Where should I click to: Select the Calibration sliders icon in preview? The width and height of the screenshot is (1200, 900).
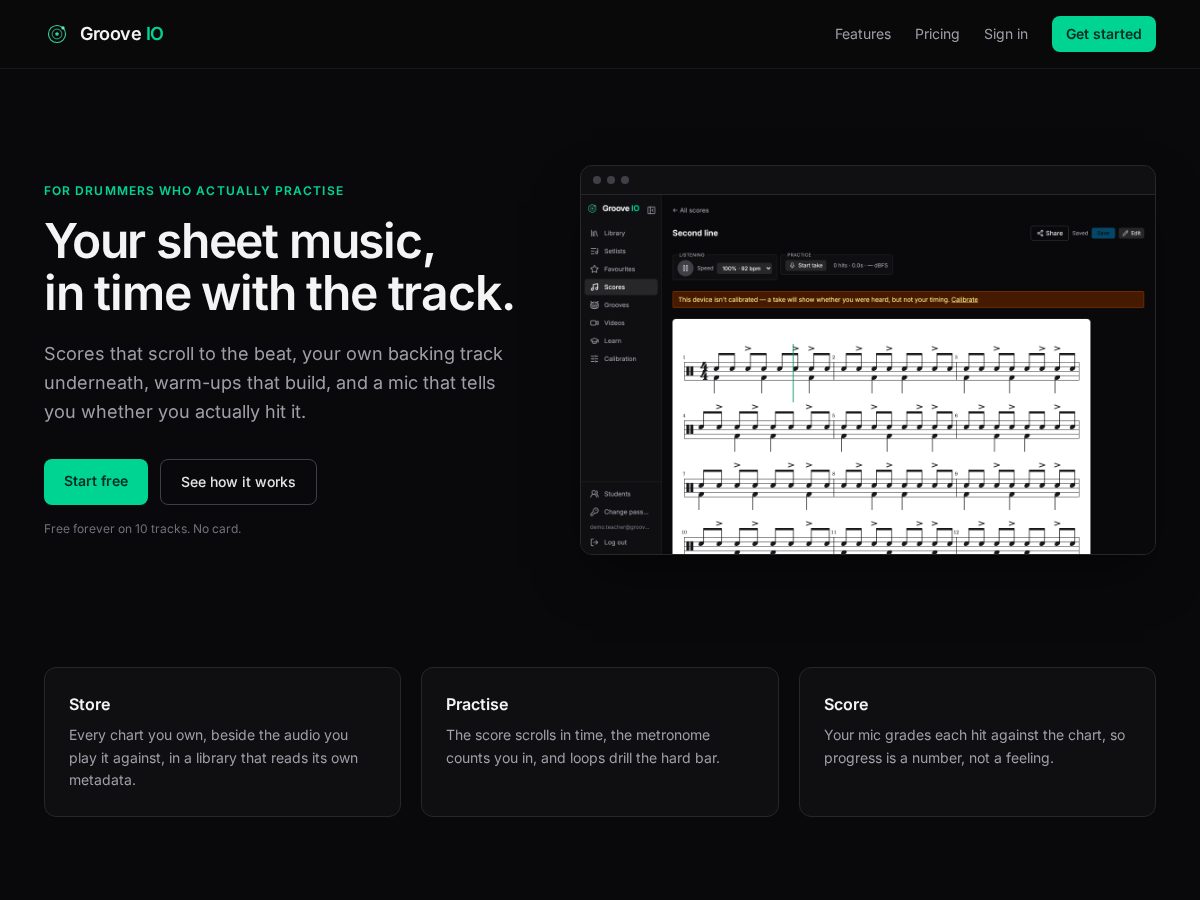594,359
